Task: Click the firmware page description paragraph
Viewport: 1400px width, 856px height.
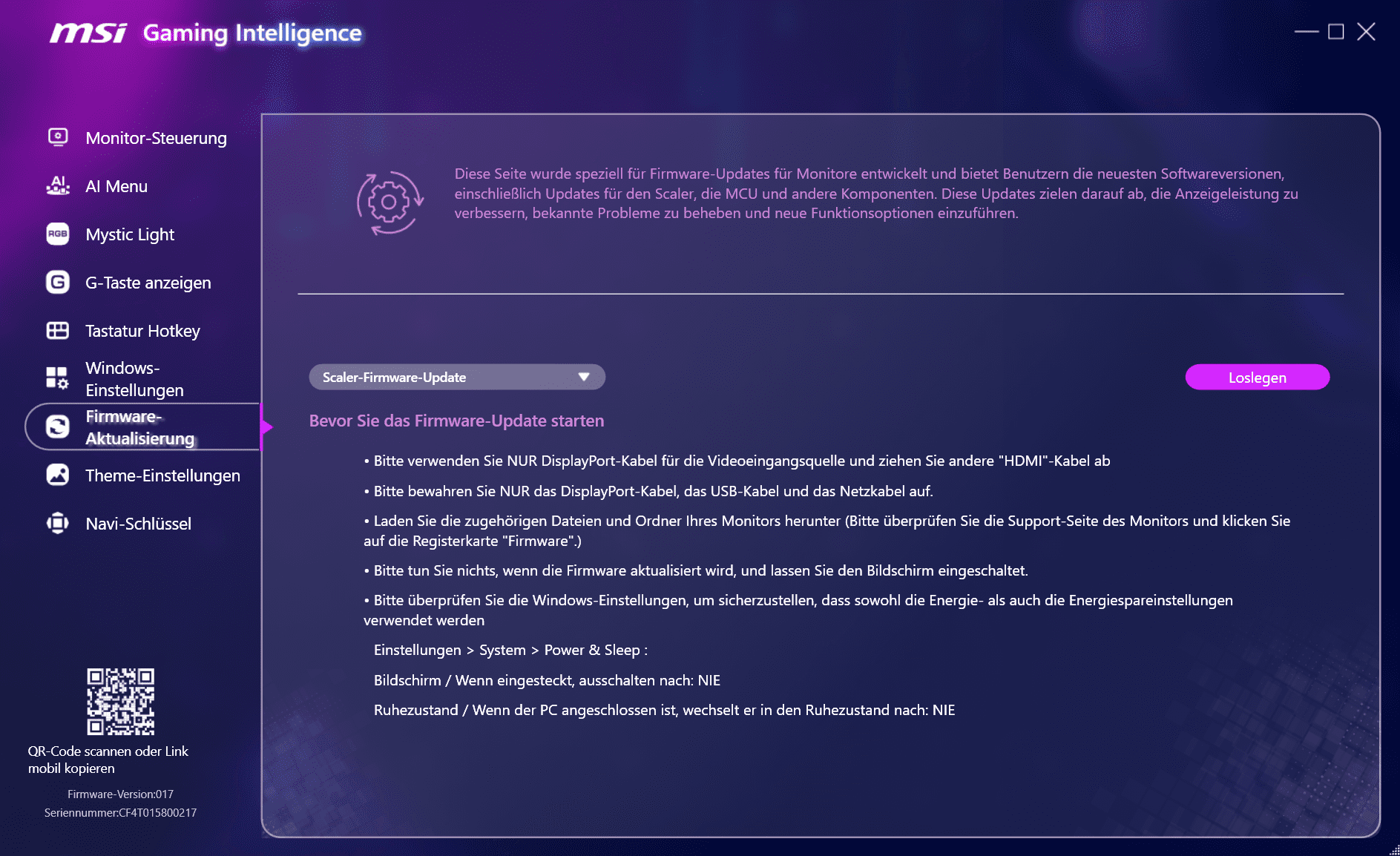Action: pyautogui.click(x=876, y=194)
